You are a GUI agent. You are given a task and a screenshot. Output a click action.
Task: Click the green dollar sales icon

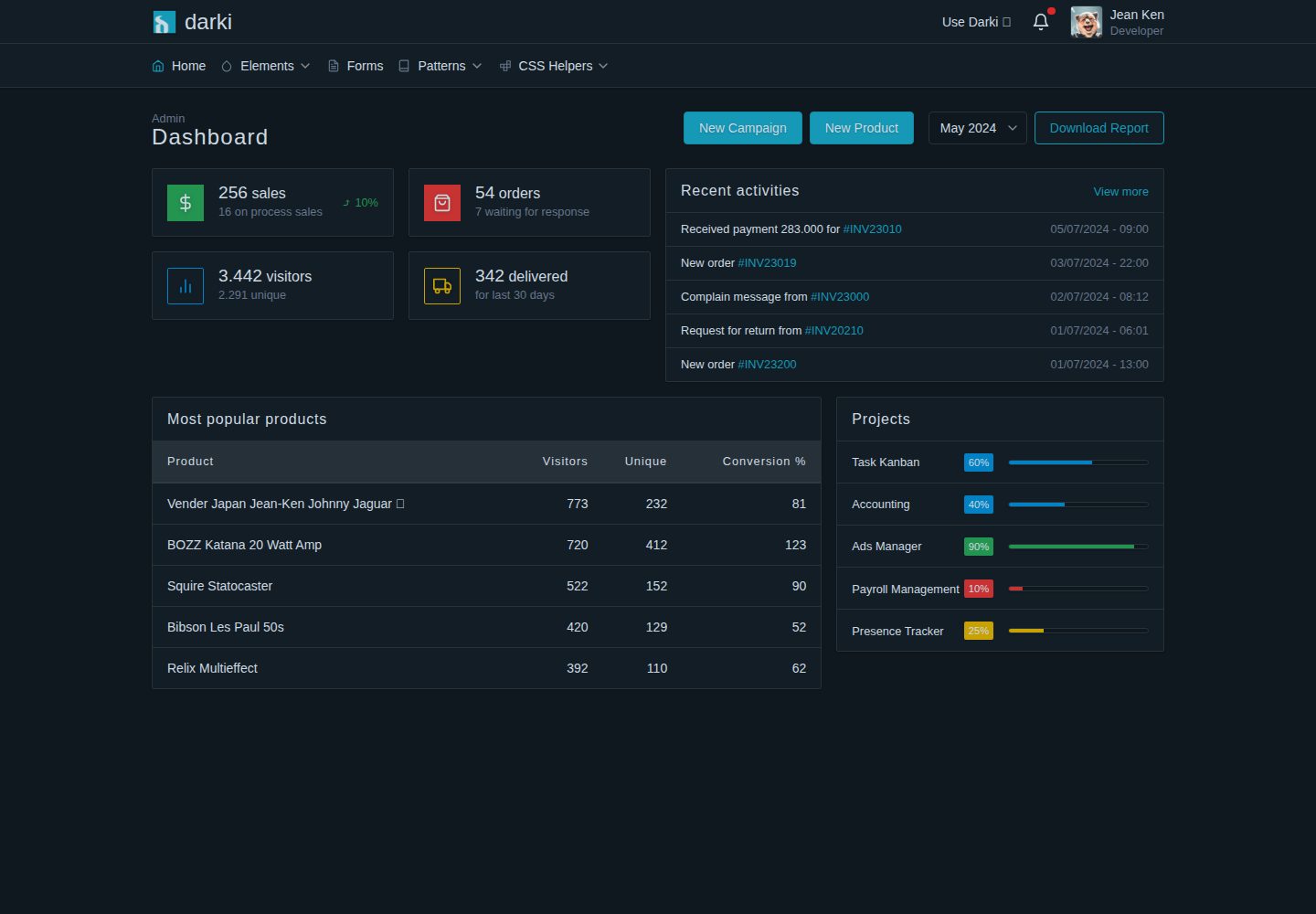pyautogui.click(x=186, y=203)
